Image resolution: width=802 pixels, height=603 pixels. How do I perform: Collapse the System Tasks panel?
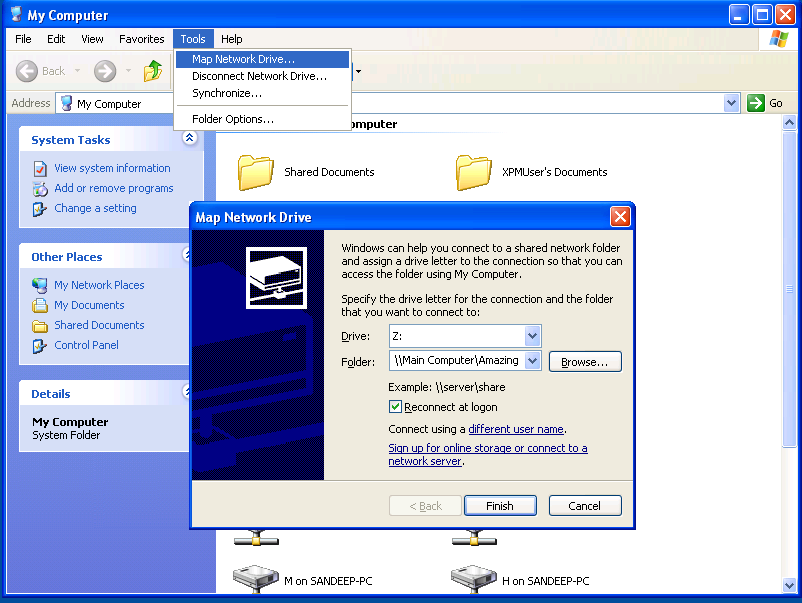click(x=190, y=138)
